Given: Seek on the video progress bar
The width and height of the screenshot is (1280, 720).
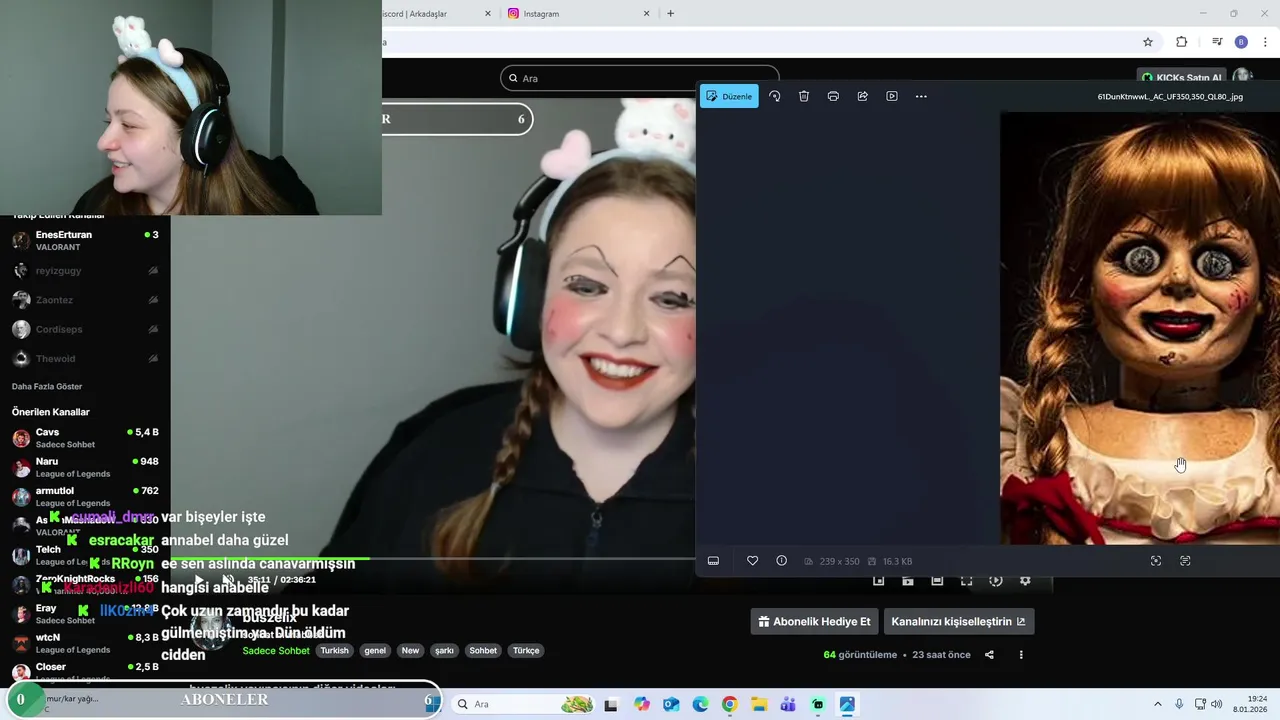Looking at the screenshot, I should pyautogui.click(x=433, y=559).
